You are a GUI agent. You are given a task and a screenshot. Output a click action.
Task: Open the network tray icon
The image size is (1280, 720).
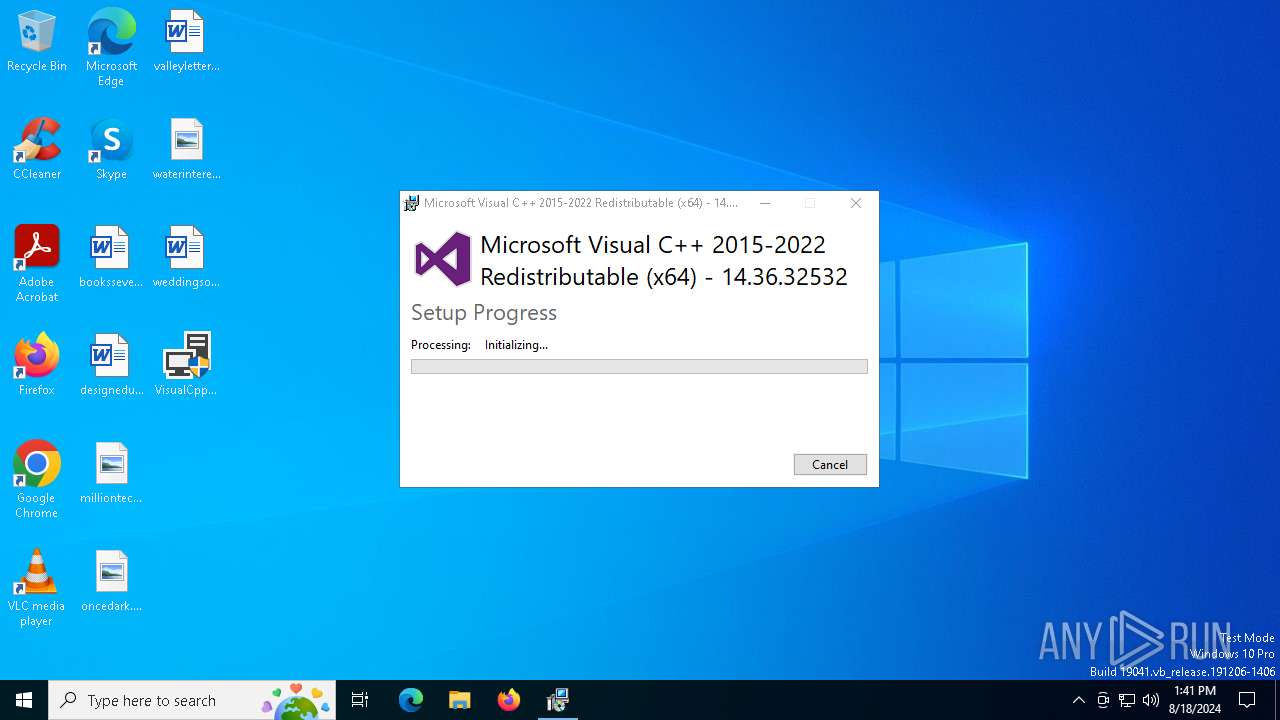1127,700
